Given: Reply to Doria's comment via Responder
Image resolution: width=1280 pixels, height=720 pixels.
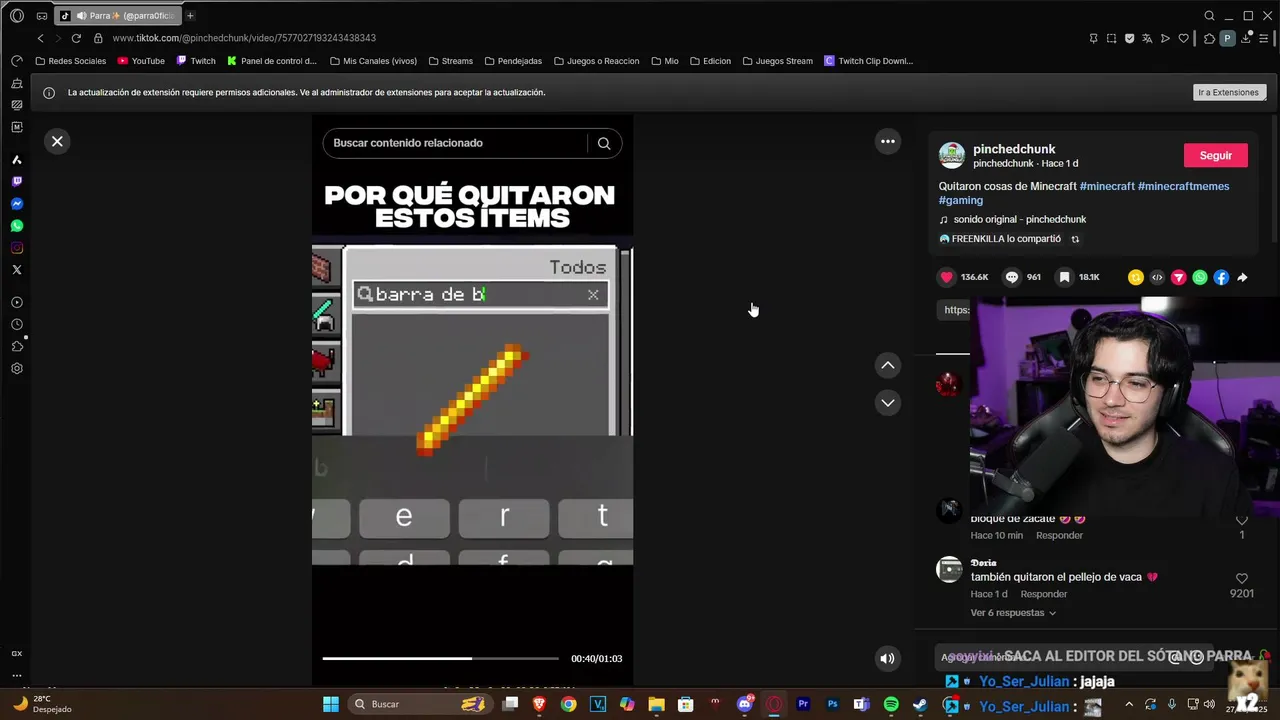Looking at the screenshot, I should (x=1043, y=594).
